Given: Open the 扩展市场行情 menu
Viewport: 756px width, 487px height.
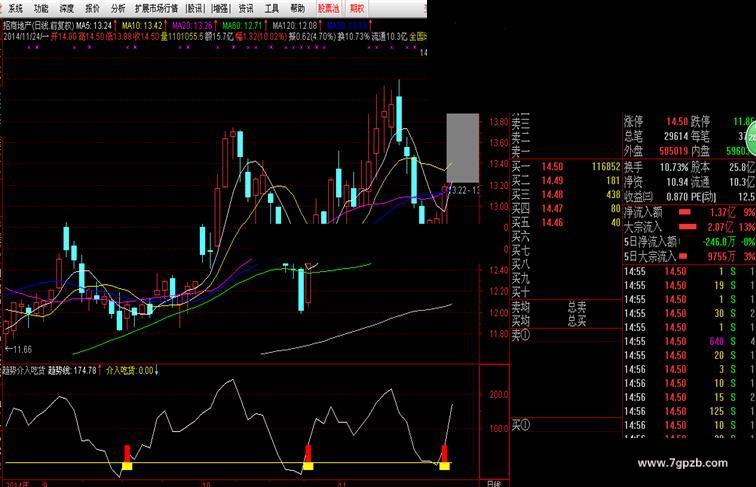Looking at the screenshot, I should point(156,8).
